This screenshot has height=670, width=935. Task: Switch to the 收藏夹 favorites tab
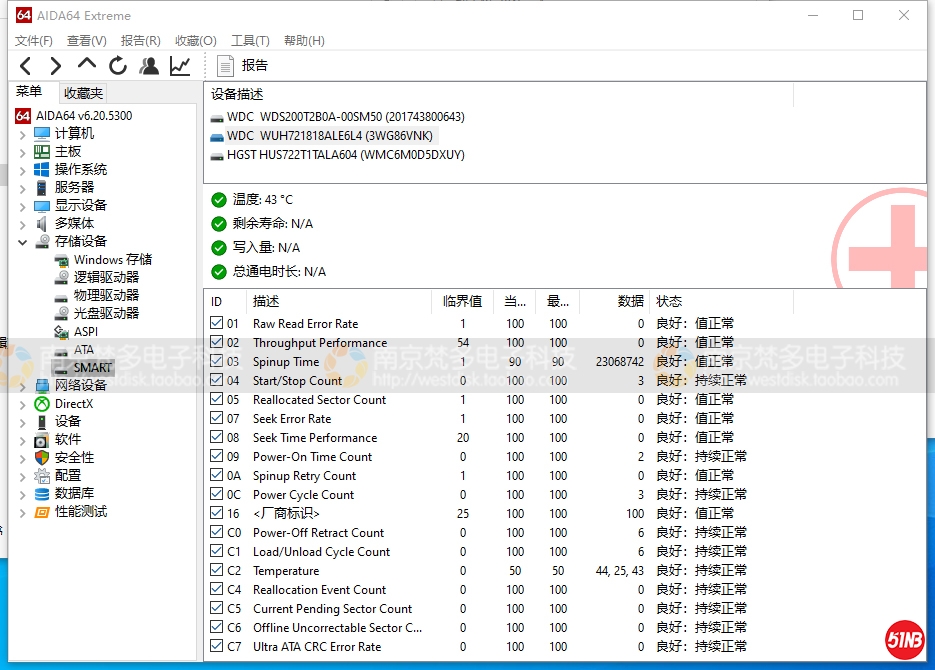pyautogui.click(x=83, y=93)
